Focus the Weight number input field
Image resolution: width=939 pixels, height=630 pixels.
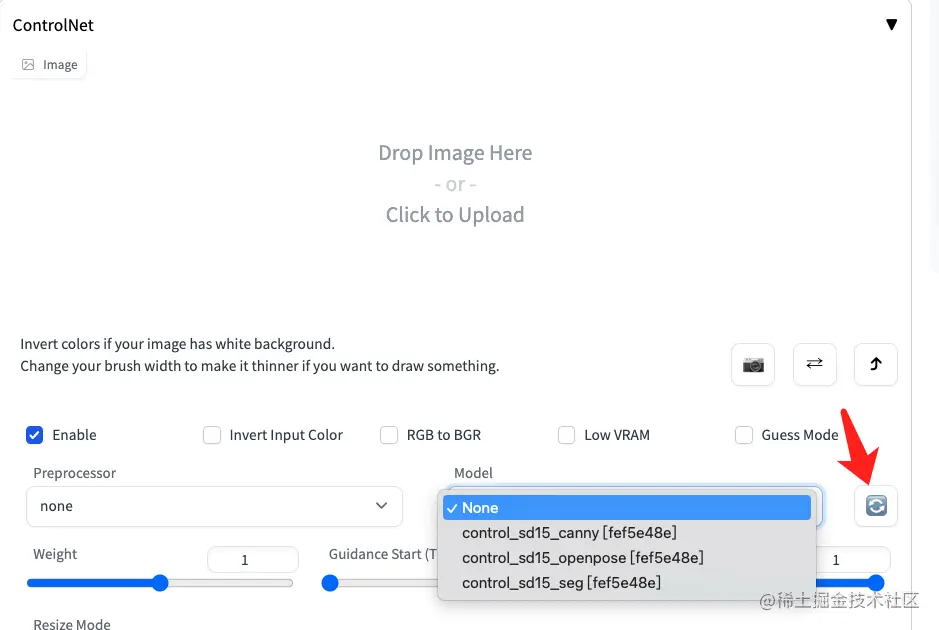point(253,560)
